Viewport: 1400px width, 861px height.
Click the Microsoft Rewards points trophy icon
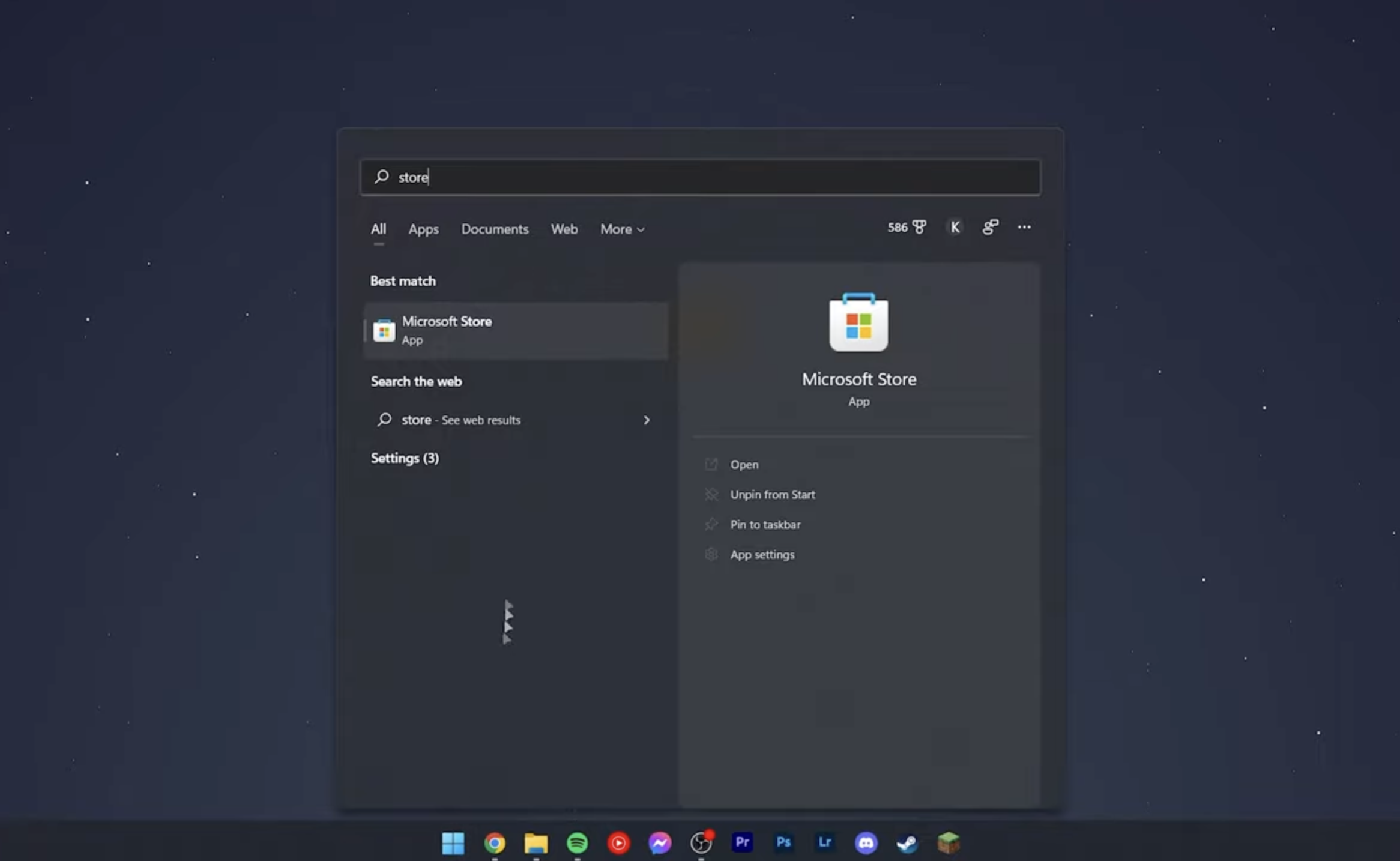coord(919,227)
